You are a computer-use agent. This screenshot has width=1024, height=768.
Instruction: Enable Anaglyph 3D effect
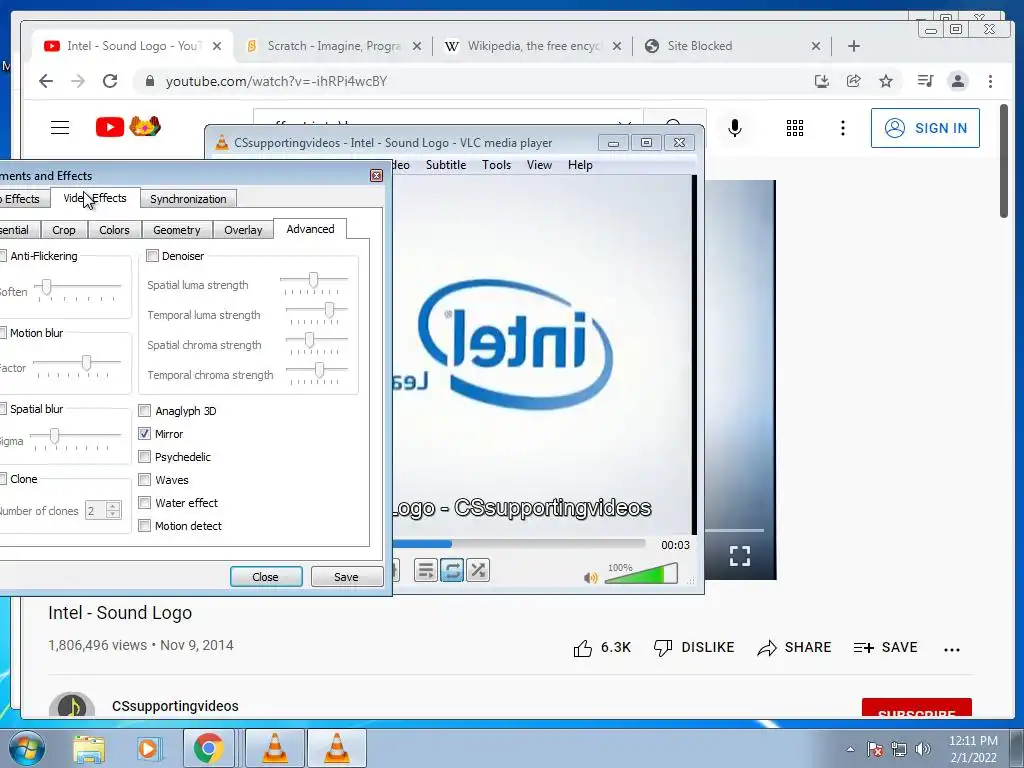click(144, 411)
